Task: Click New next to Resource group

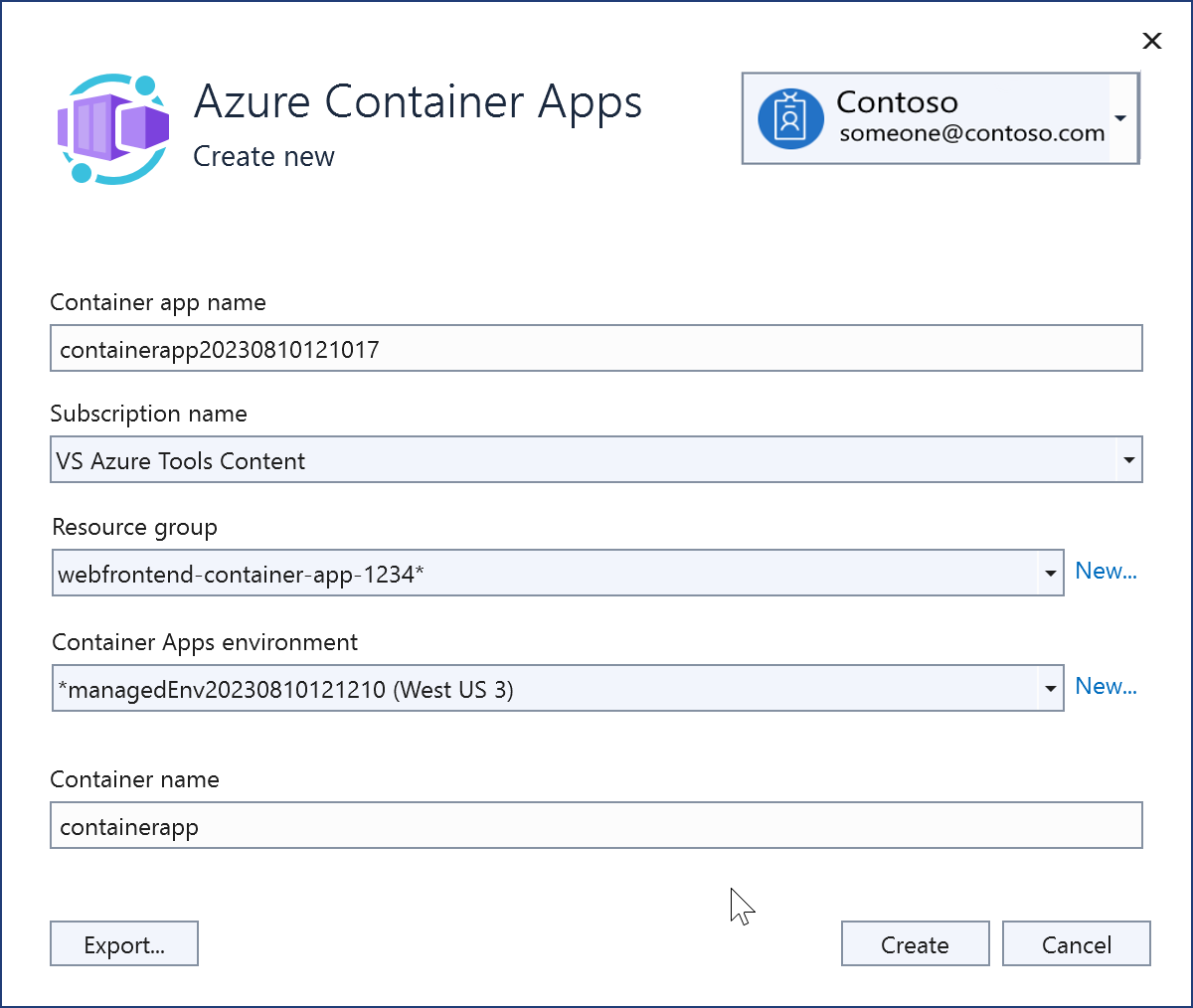Action: coord(1106,571)
